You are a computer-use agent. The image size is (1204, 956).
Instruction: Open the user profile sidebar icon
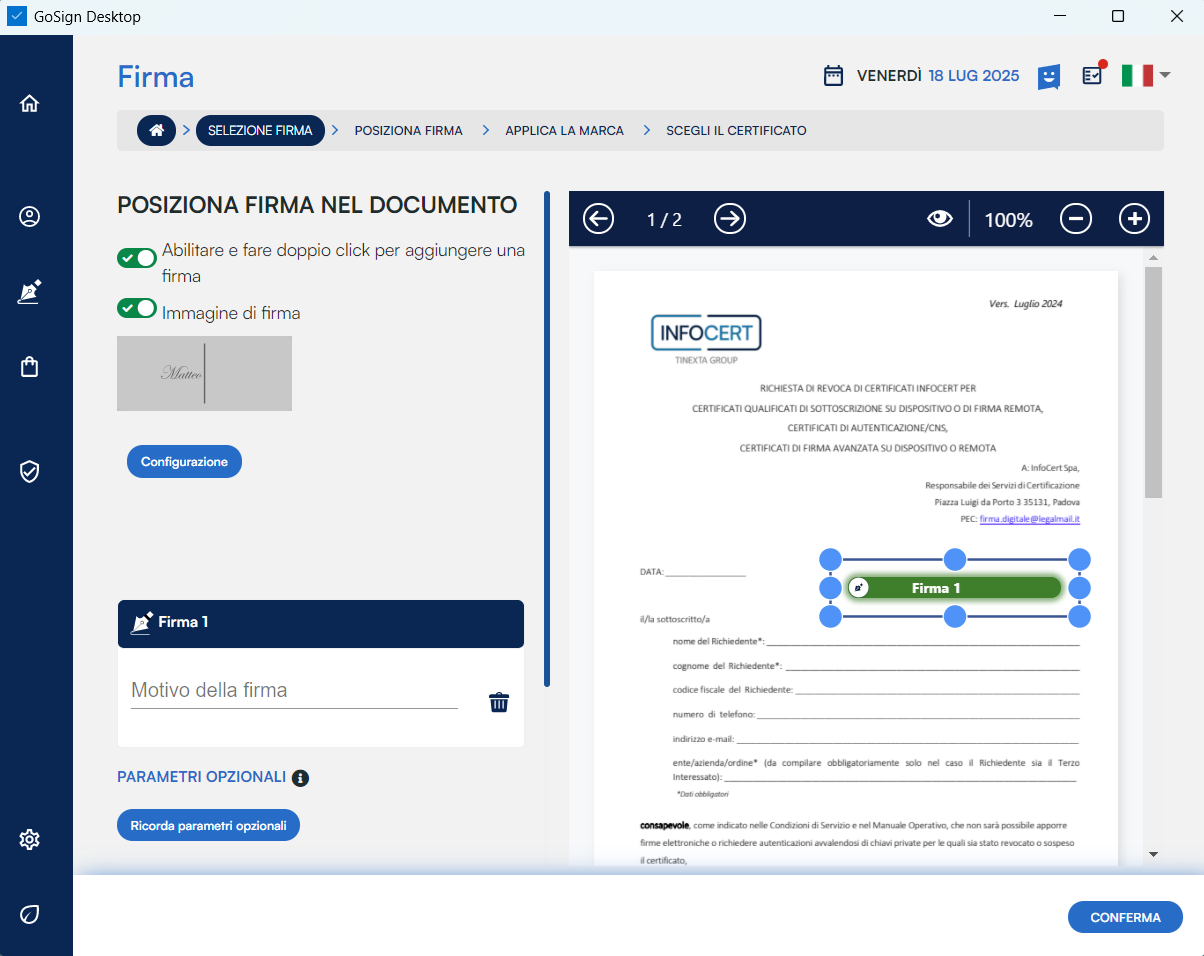pos(30,216)
